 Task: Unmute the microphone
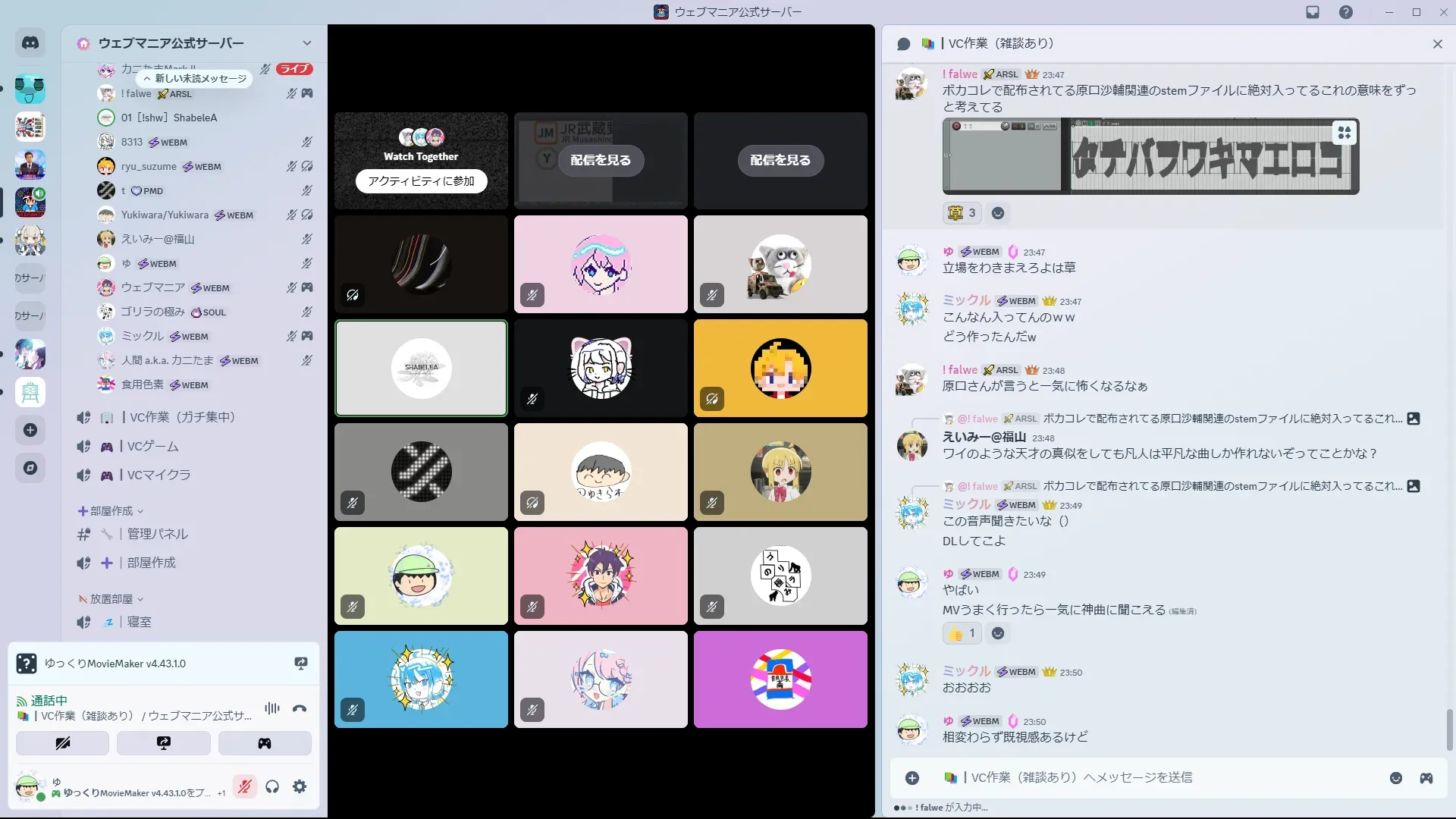(x=244, y=786)
